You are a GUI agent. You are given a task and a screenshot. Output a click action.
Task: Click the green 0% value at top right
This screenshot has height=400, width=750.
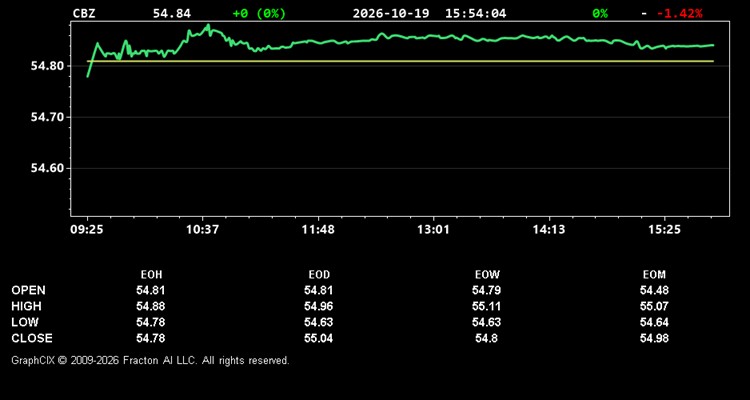tap(600, 13)
